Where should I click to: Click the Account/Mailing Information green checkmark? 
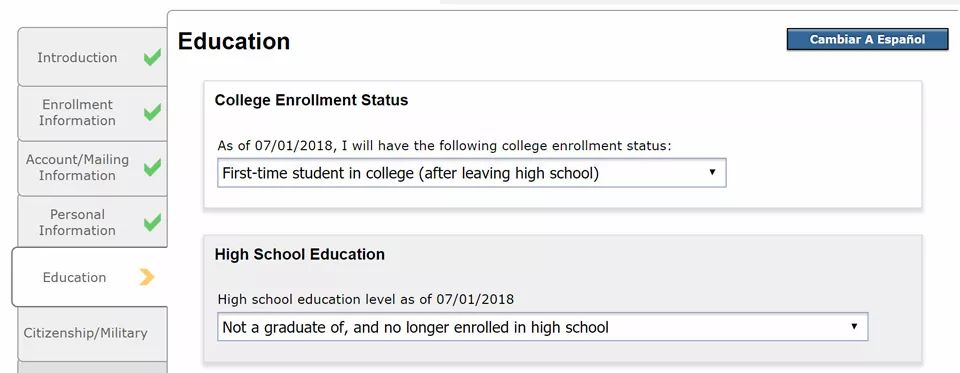(152, 167)
